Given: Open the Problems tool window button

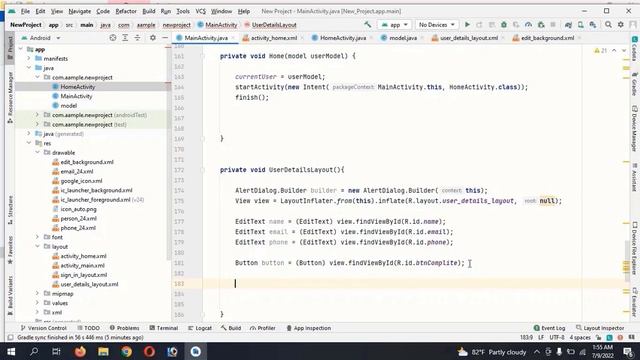Looking at the screenshot, I should point(124,328).
